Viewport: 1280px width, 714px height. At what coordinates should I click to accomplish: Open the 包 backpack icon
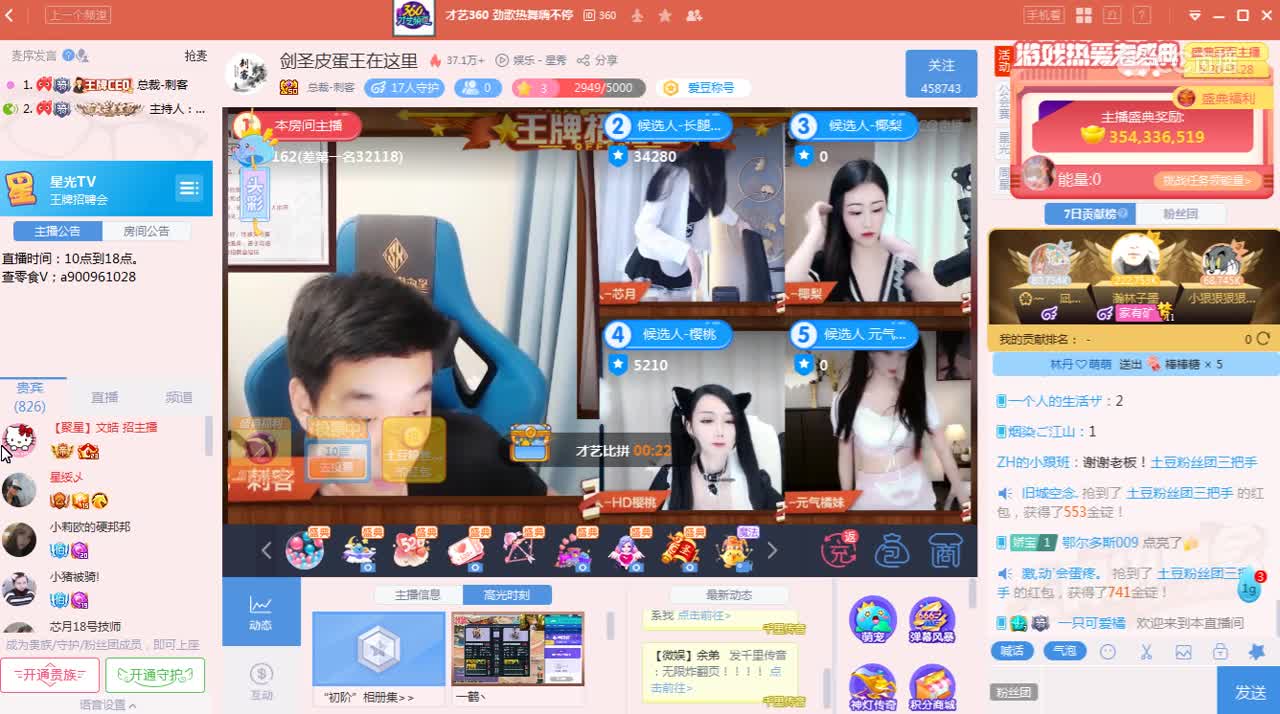892,550
